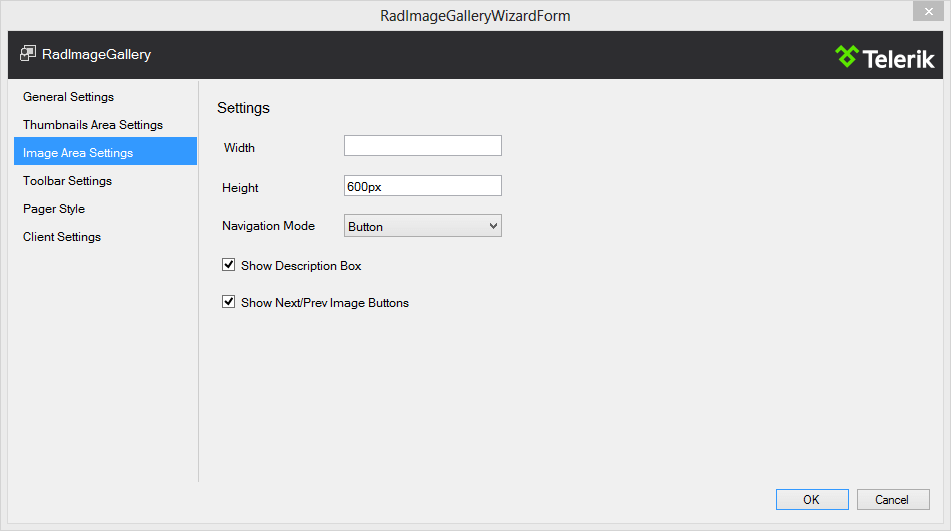Click the RadImageGallery header title text
The width and height of the screenshot is (951, 531).
coord(97,54)
